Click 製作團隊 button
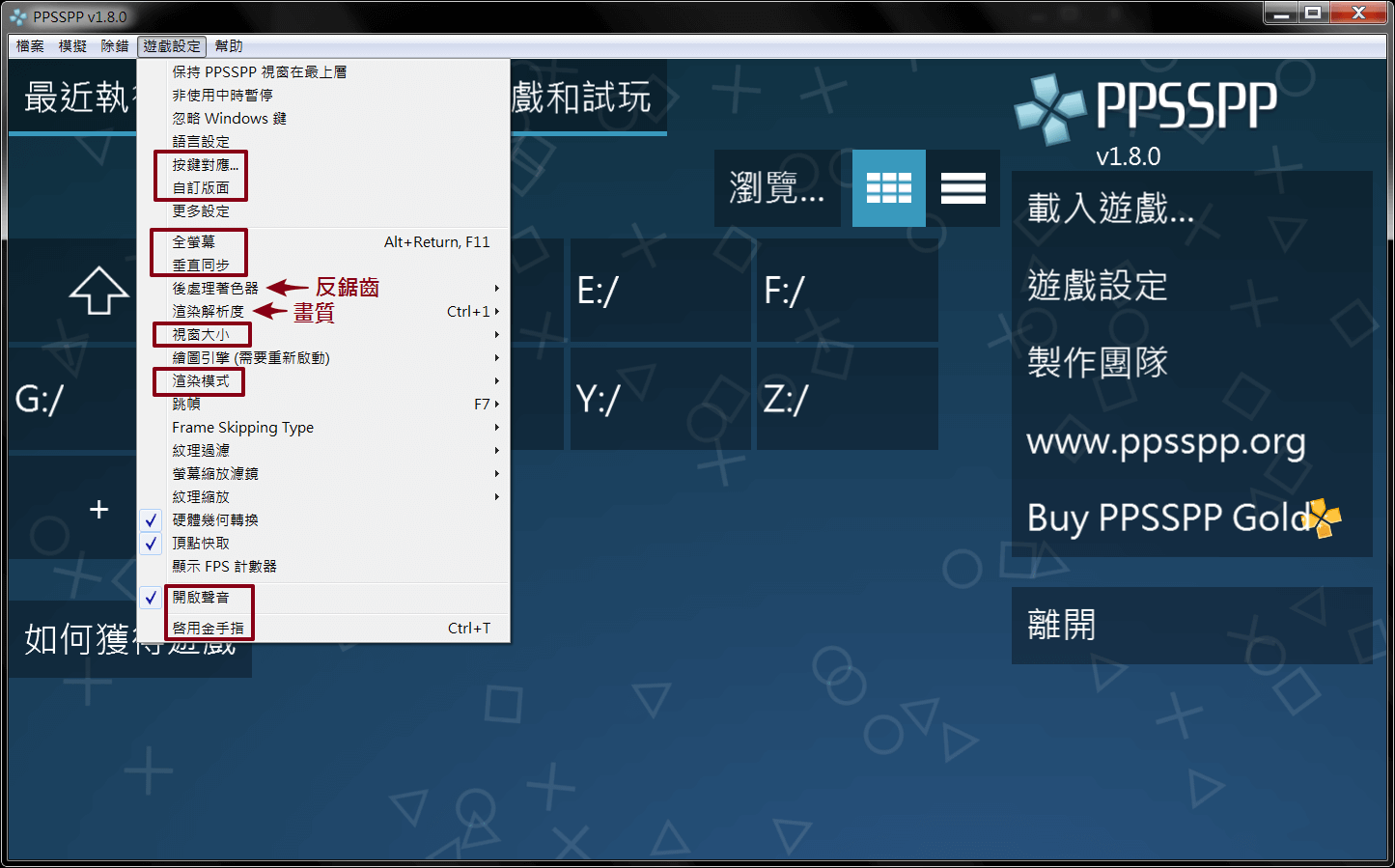This screenshot has width=1395, height=868. (x=1191, y=364)
